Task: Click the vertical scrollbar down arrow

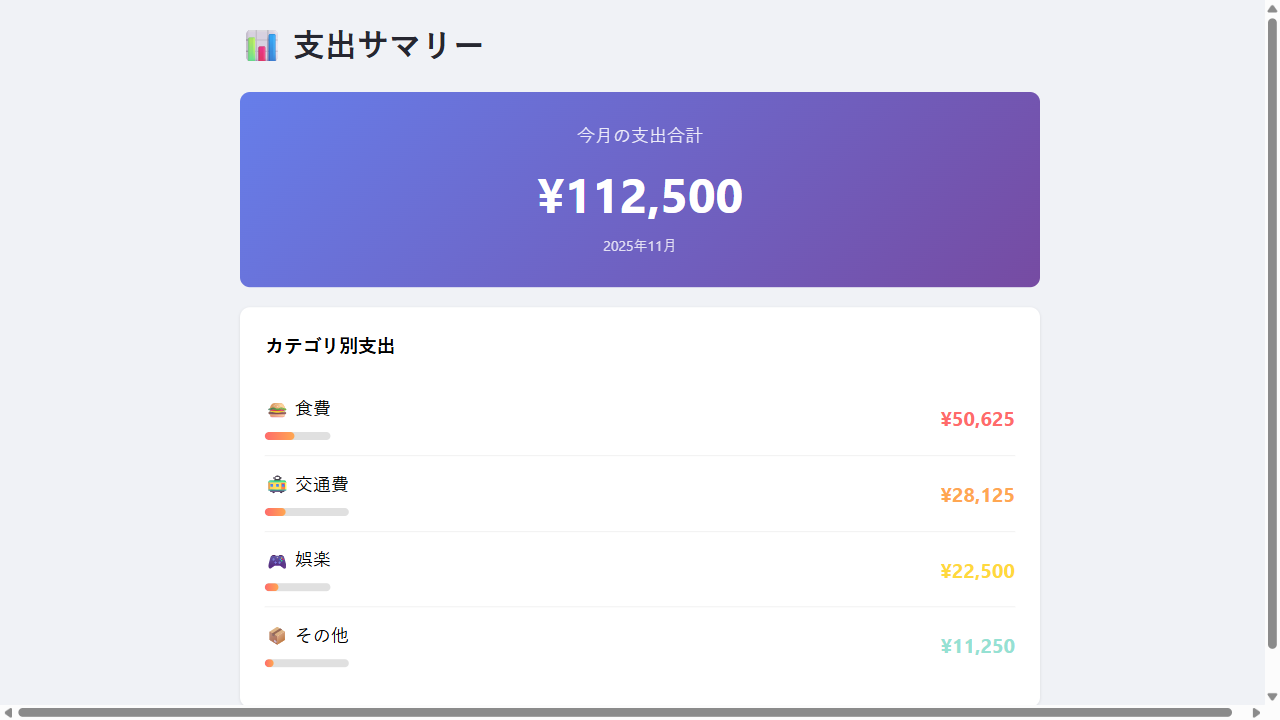Action: click(x=1272, y=696)
